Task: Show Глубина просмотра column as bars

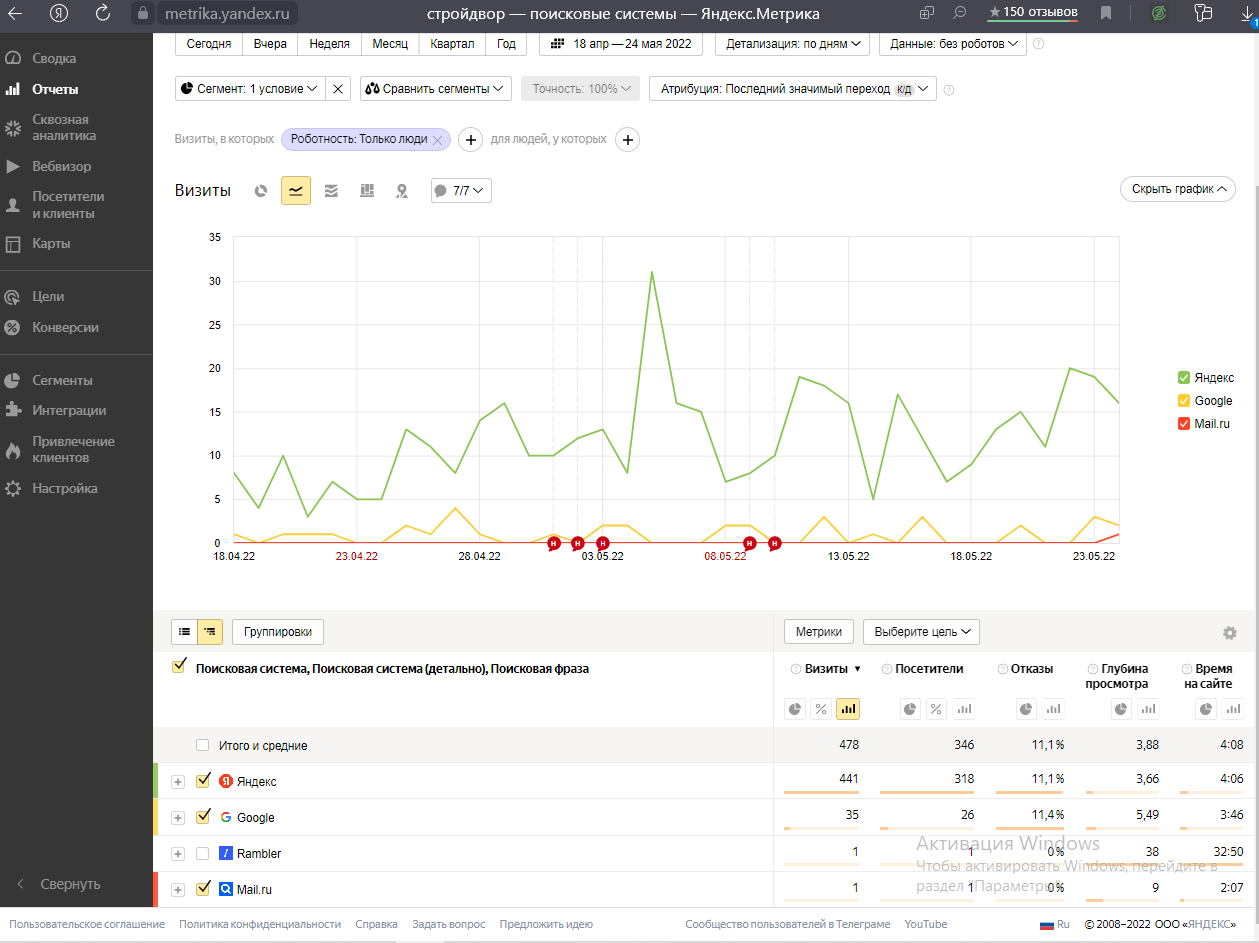Action: pos(1148,709)
